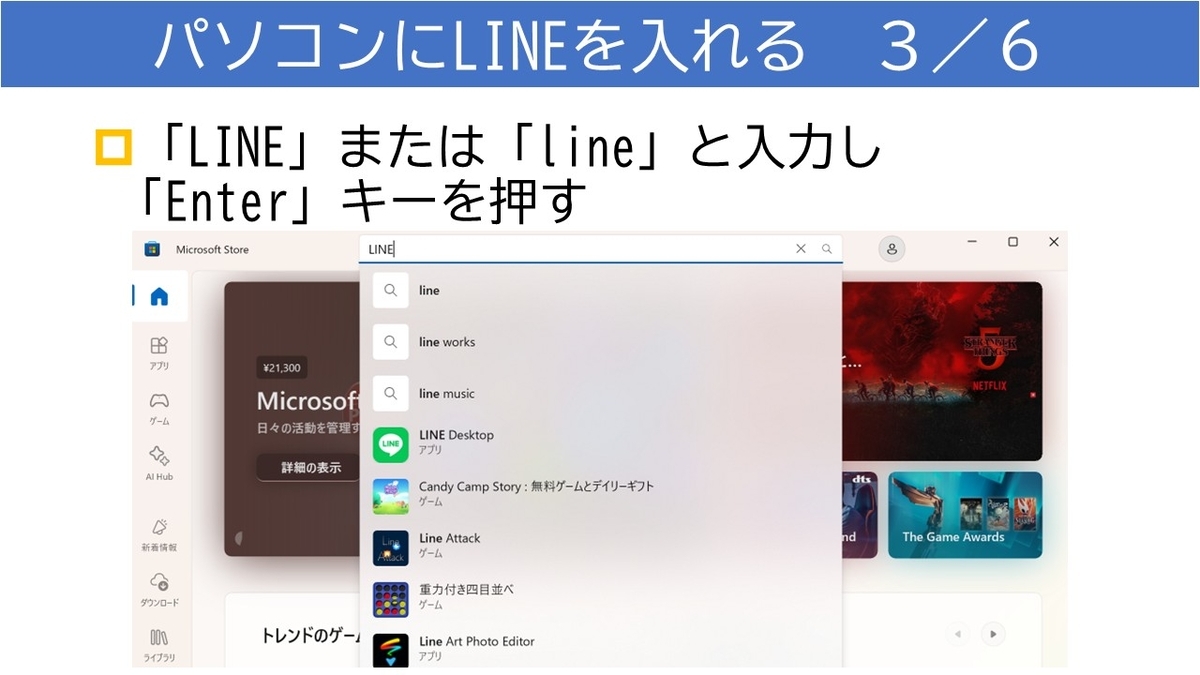1200x675 pixels.
Task: Open 'Line Art Photo Editor' result text
Action: (x=477, y=641)
